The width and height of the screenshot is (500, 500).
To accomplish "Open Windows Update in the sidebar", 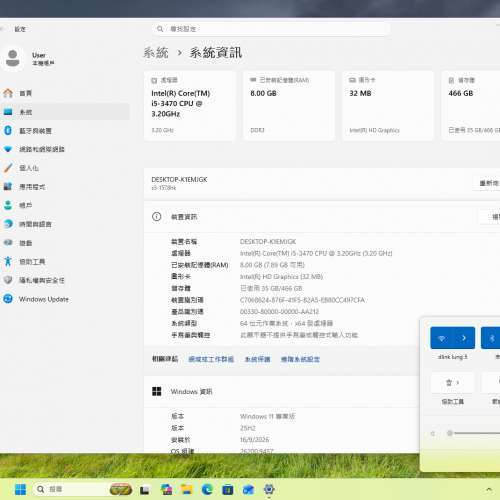I will [65, 299].
